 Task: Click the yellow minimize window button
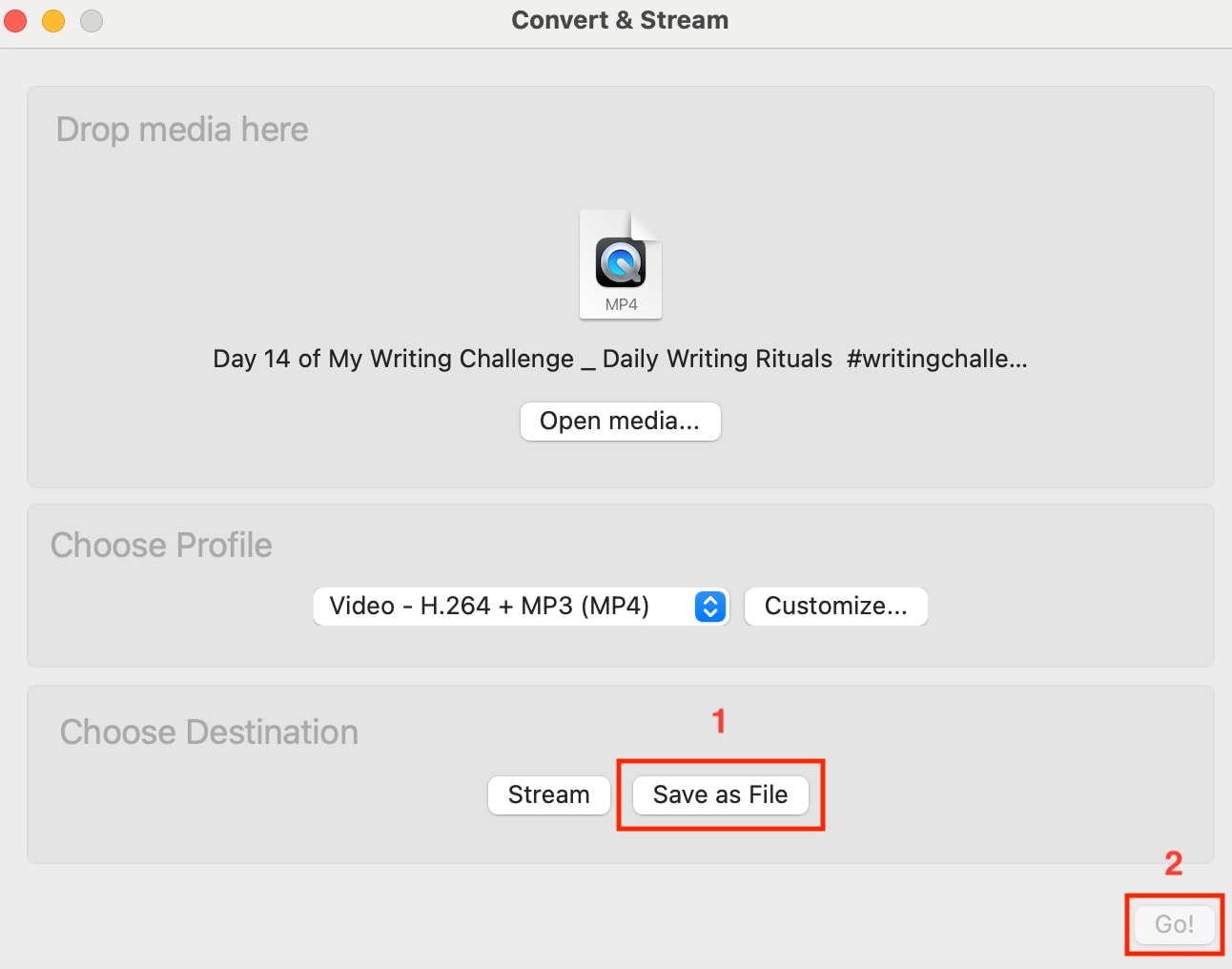pos(53,20)
